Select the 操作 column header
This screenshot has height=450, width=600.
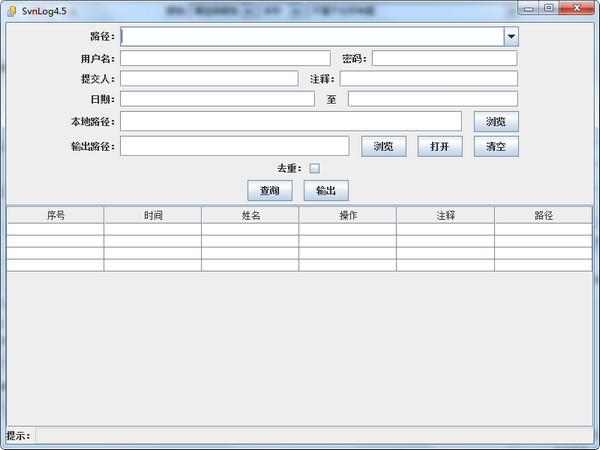coord(348,215)
